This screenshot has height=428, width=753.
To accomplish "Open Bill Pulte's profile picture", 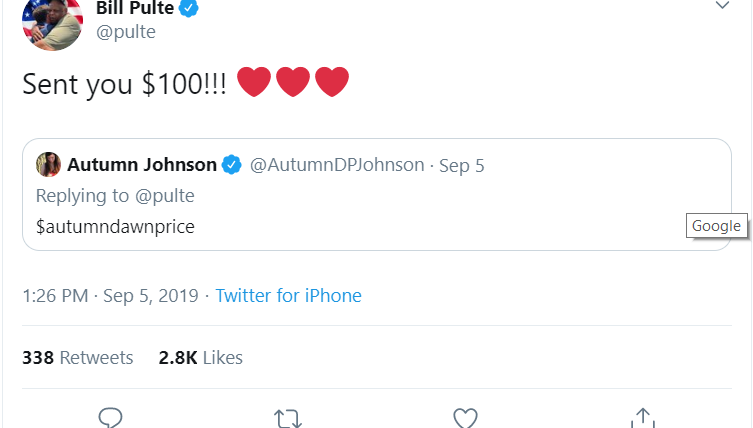I will [52, 22].
